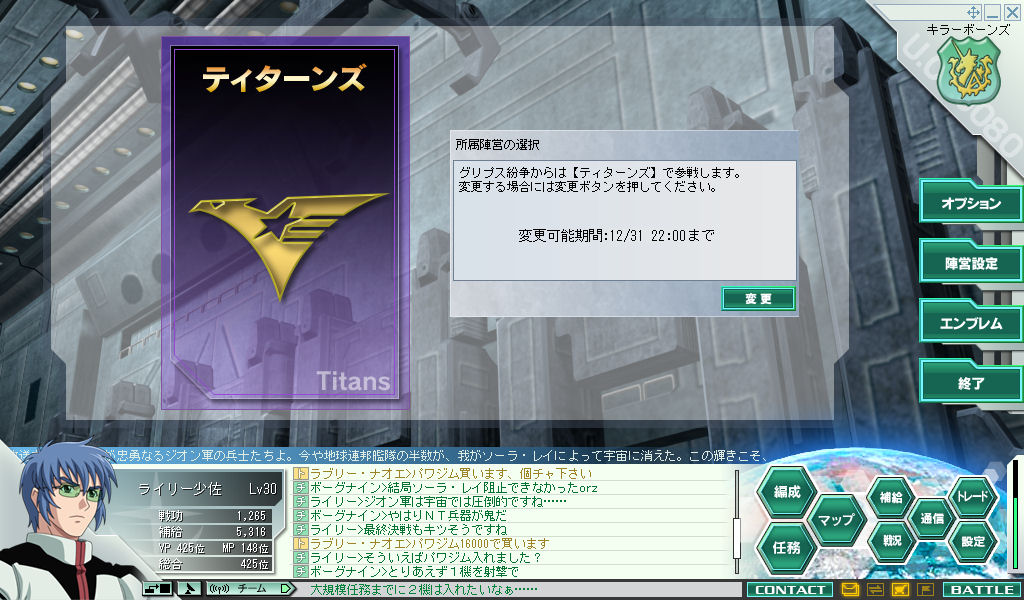Click the キラーボーンズ unicorn team emblem
Viewport: 1024px width, 600px height.
coord(968,71)
